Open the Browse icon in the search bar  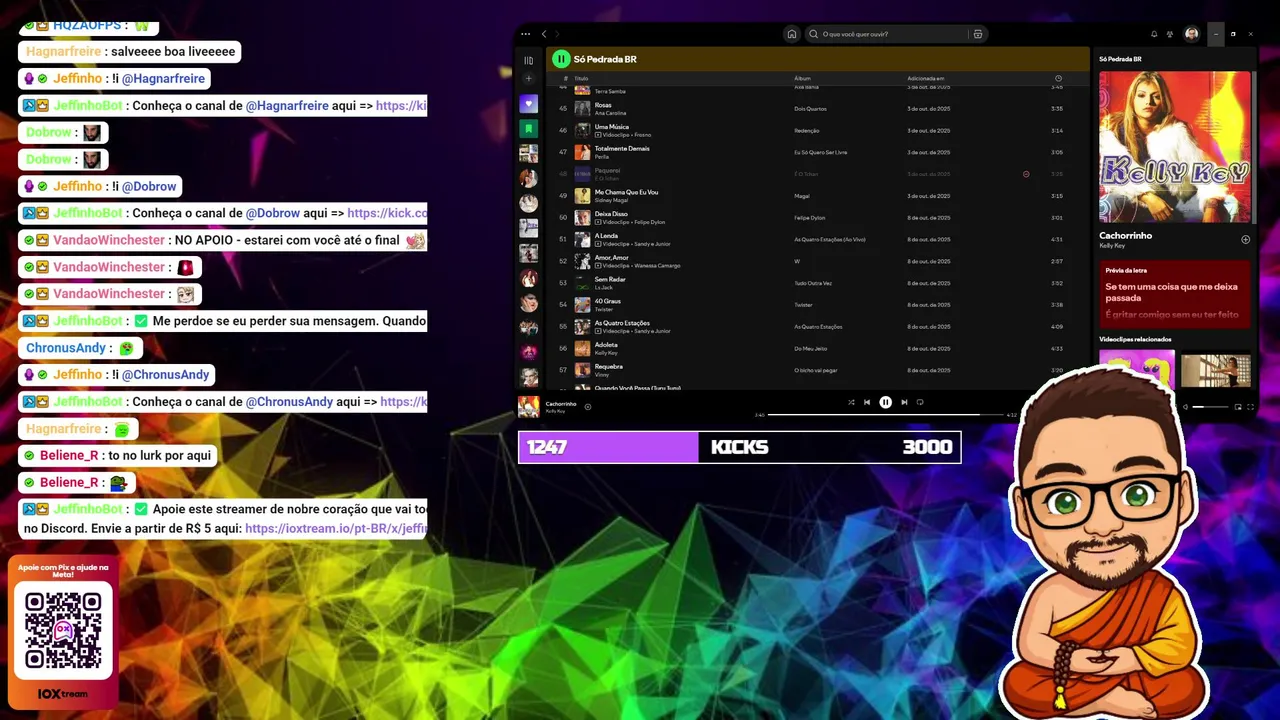pyautogui.click(x=978, y=34)
